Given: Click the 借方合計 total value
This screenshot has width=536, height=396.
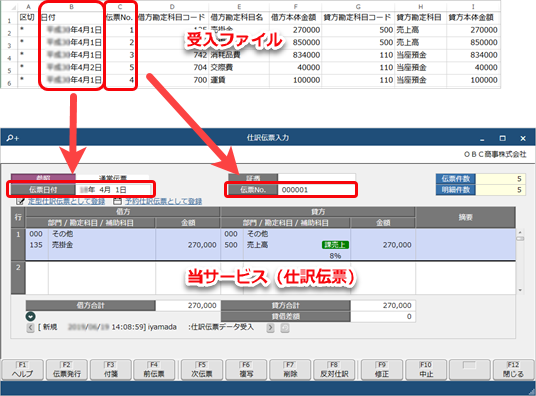Looking at the screenshot, I should click(x=188, y=305).
